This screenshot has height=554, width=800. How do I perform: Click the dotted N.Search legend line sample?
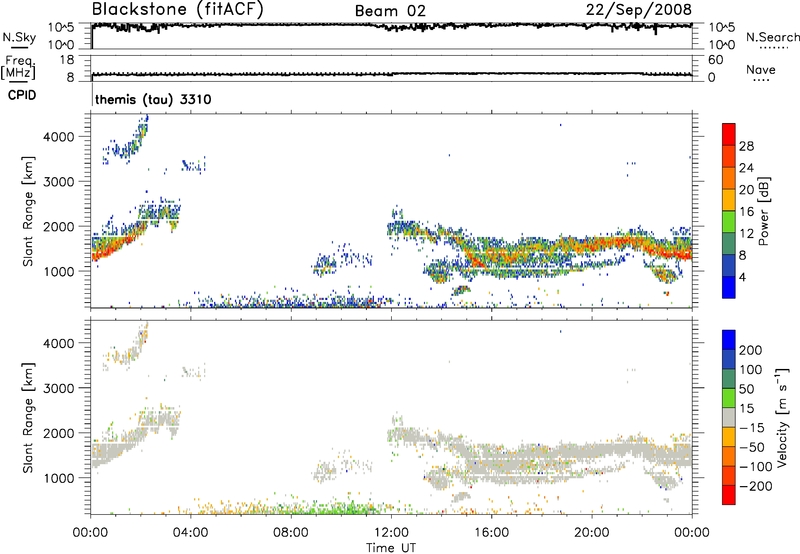click(x=774, y=48)
